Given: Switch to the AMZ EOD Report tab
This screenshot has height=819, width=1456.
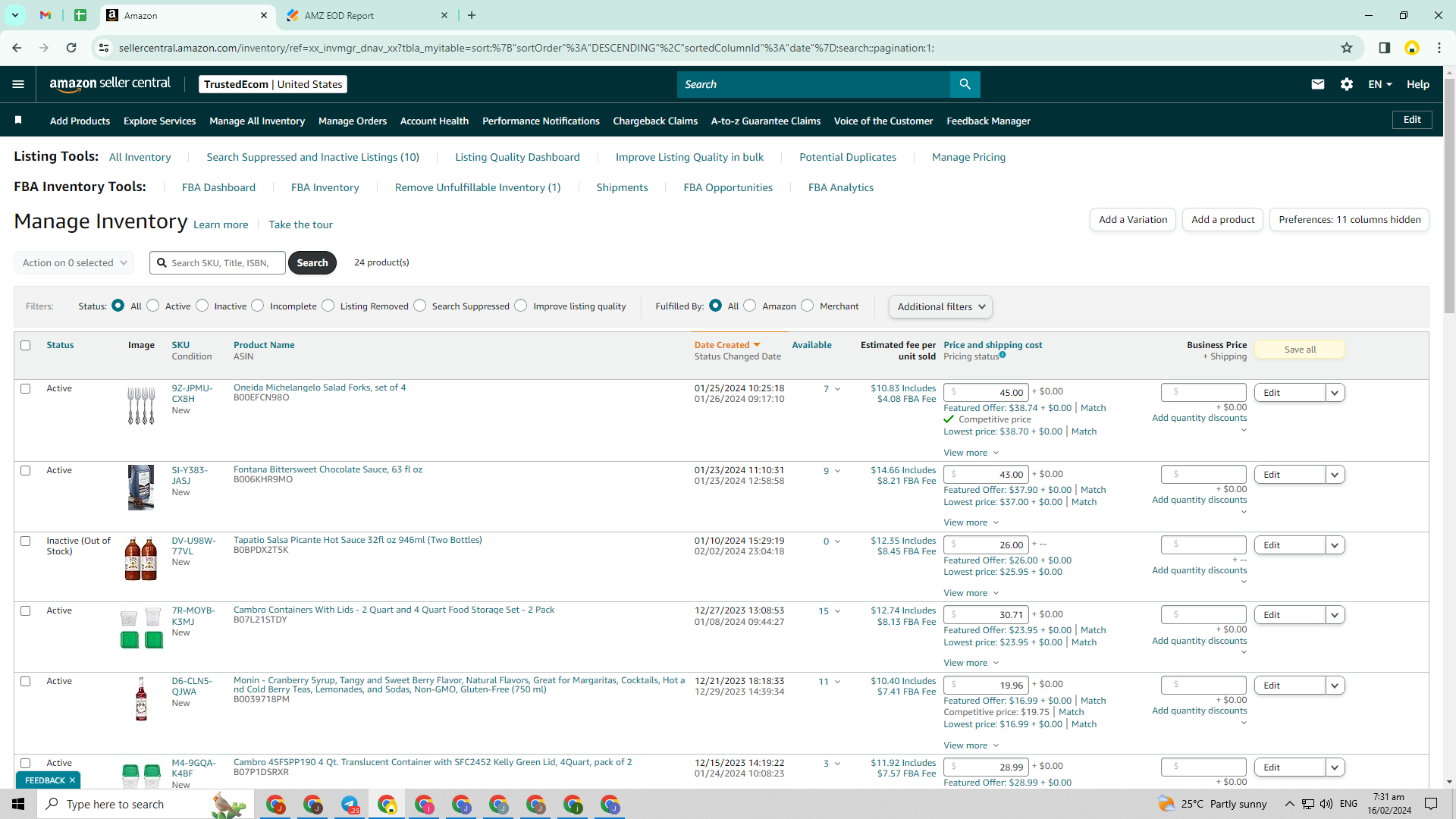Looking at the screenshot, I should coord(368,15).
